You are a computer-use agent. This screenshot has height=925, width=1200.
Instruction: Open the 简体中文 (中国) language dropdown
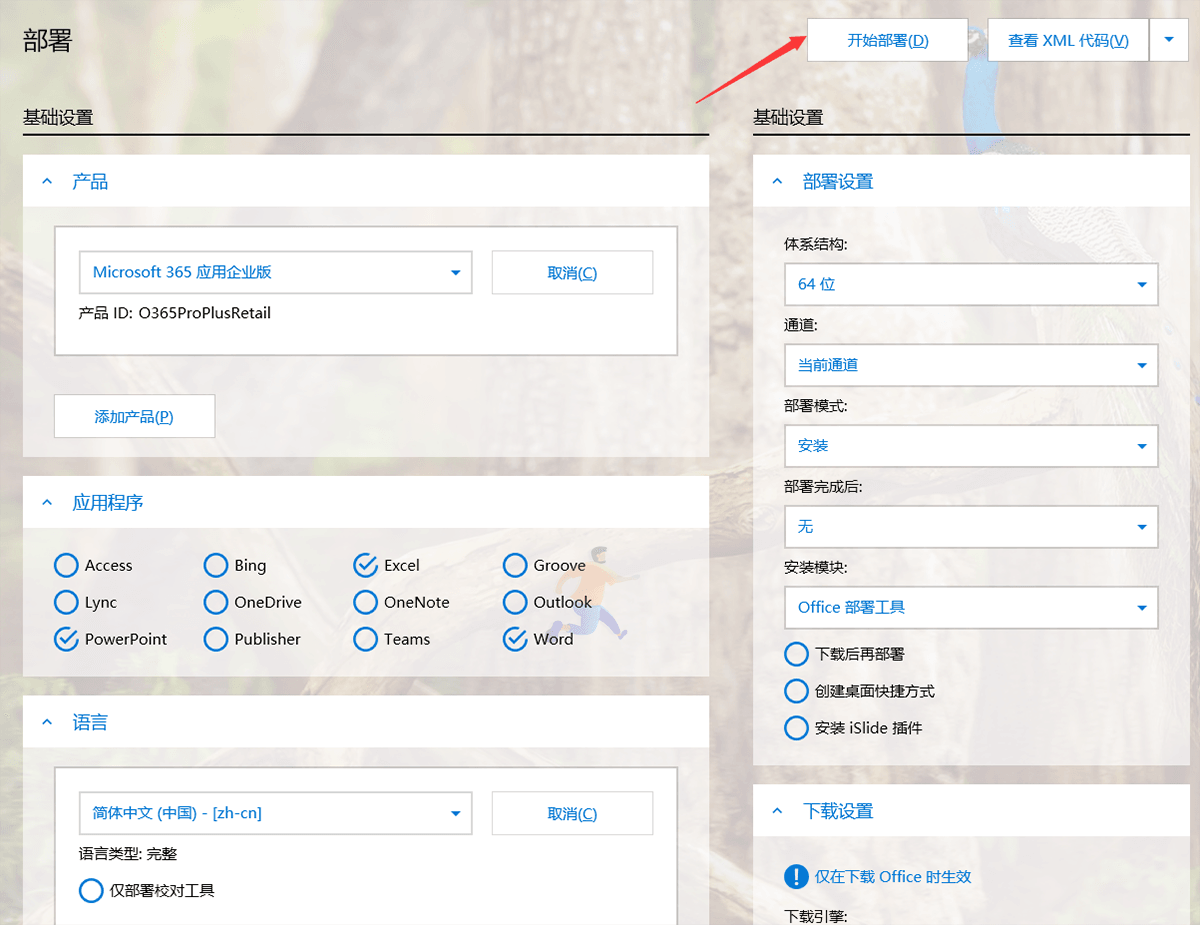tap(275, 813)
